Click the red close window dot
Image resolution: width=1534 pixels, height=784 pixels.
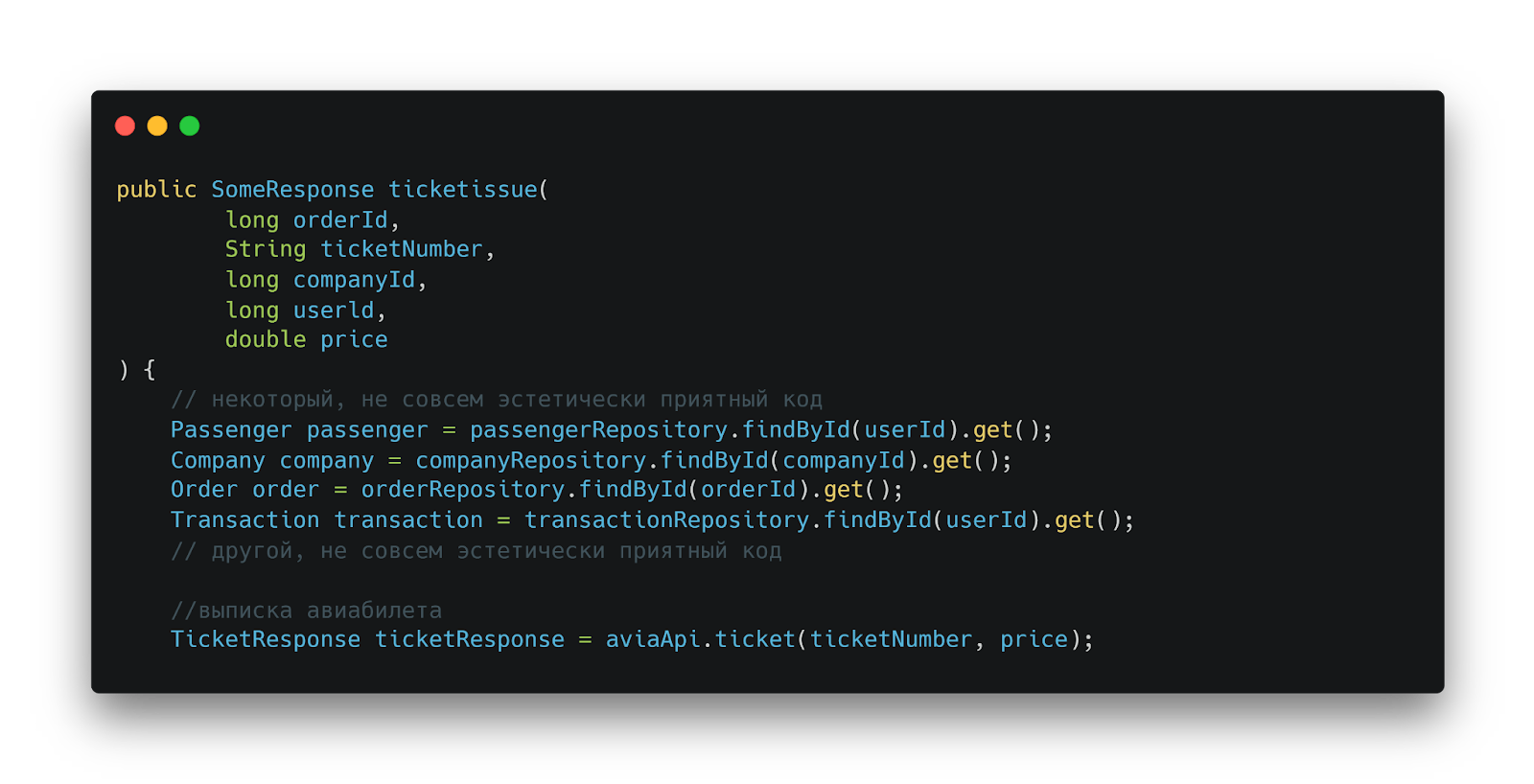125,126
